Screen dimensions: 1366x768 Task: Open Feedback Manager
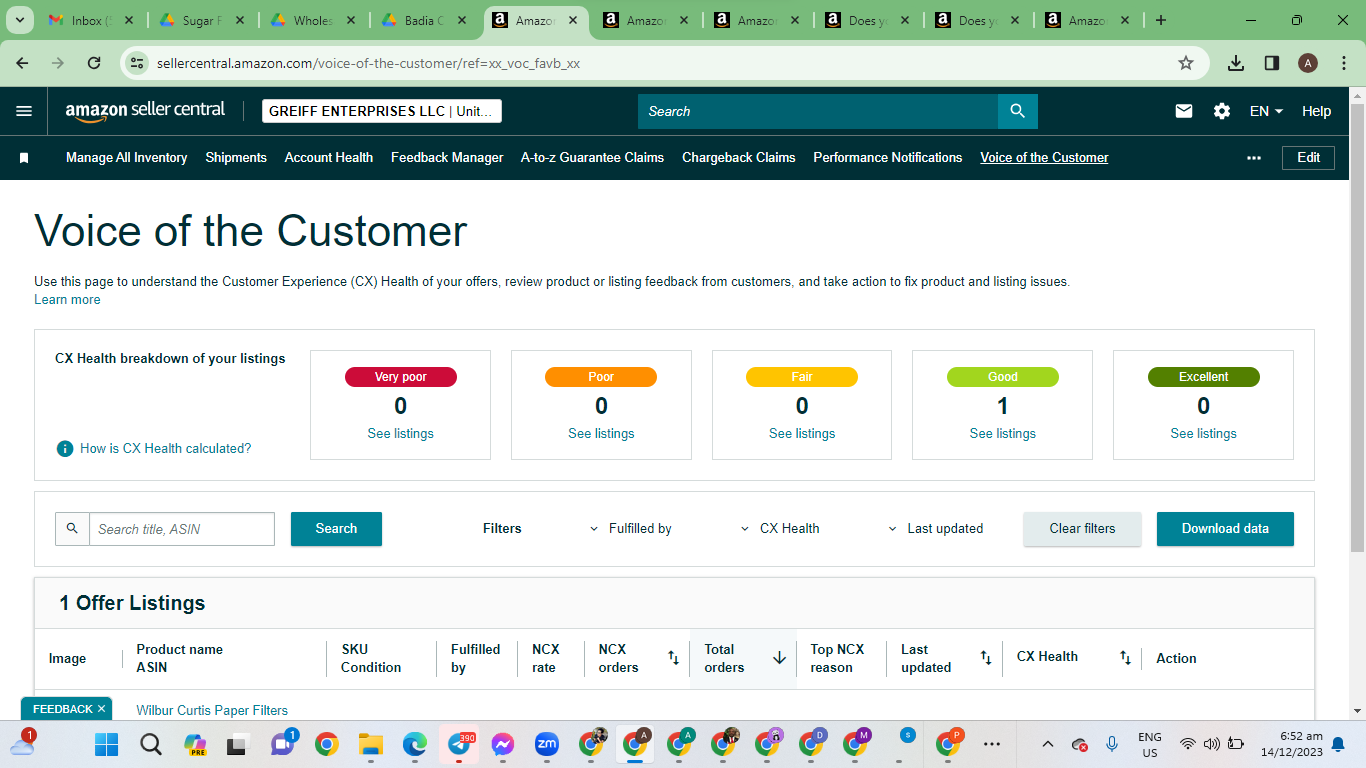coord(447,158)
